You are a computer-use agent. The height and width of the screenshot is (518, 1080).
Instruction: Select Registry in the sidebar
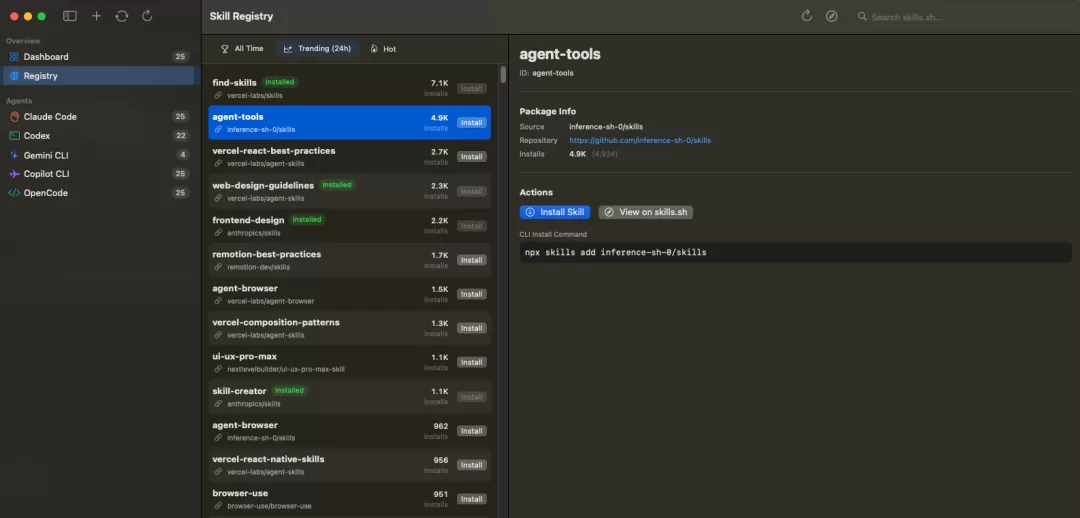click(x=98, y=76)
